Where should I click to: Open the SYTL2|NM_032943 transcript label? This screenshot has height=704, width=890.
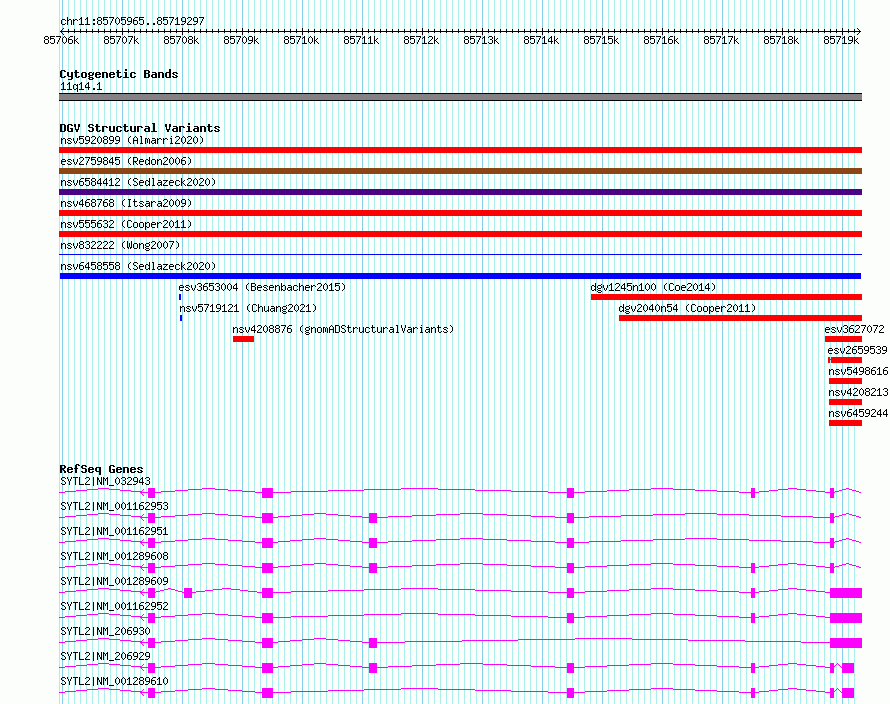coord(106,481)
